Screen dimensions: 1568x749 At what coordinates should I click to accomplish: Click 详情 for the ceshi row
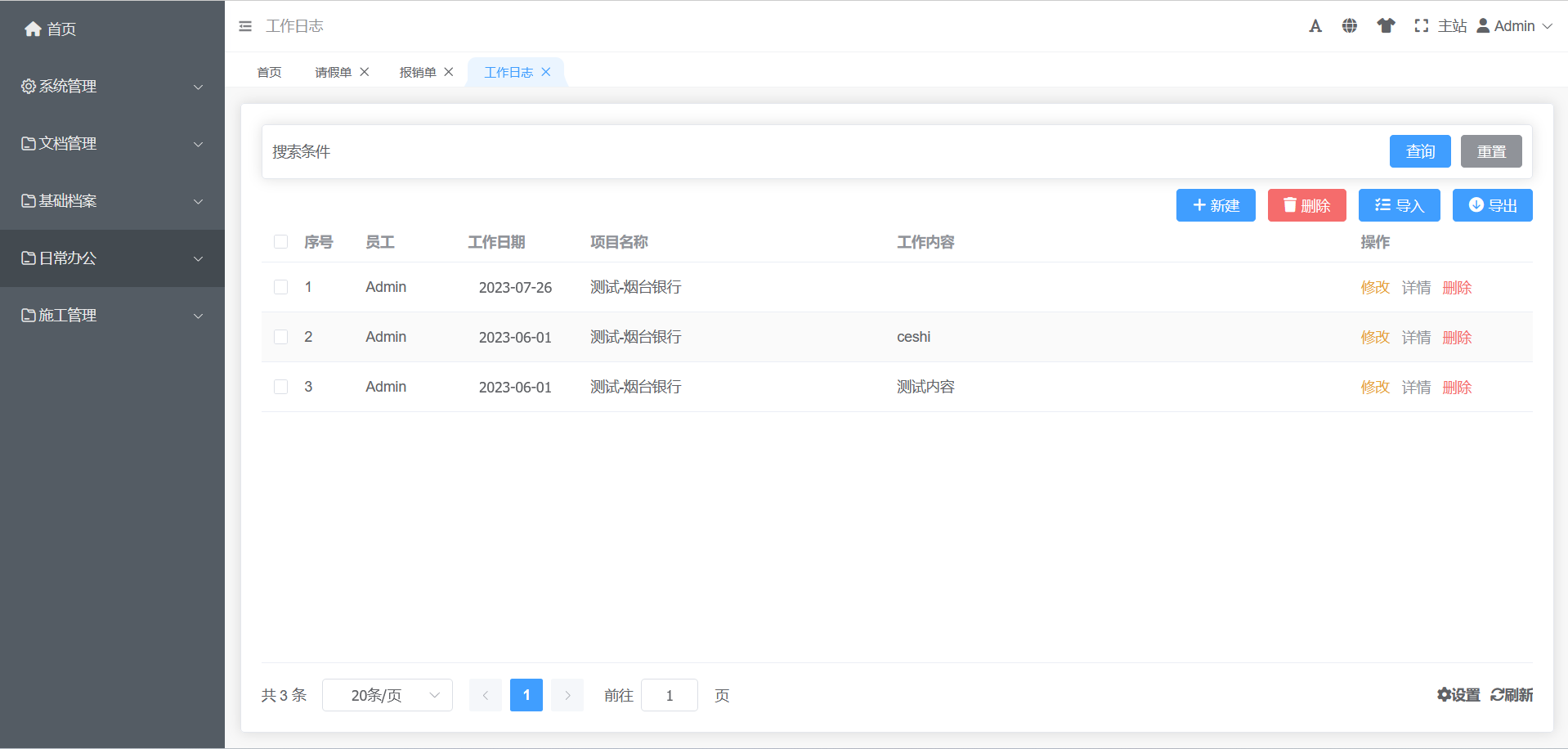[x=1416, y=337]
